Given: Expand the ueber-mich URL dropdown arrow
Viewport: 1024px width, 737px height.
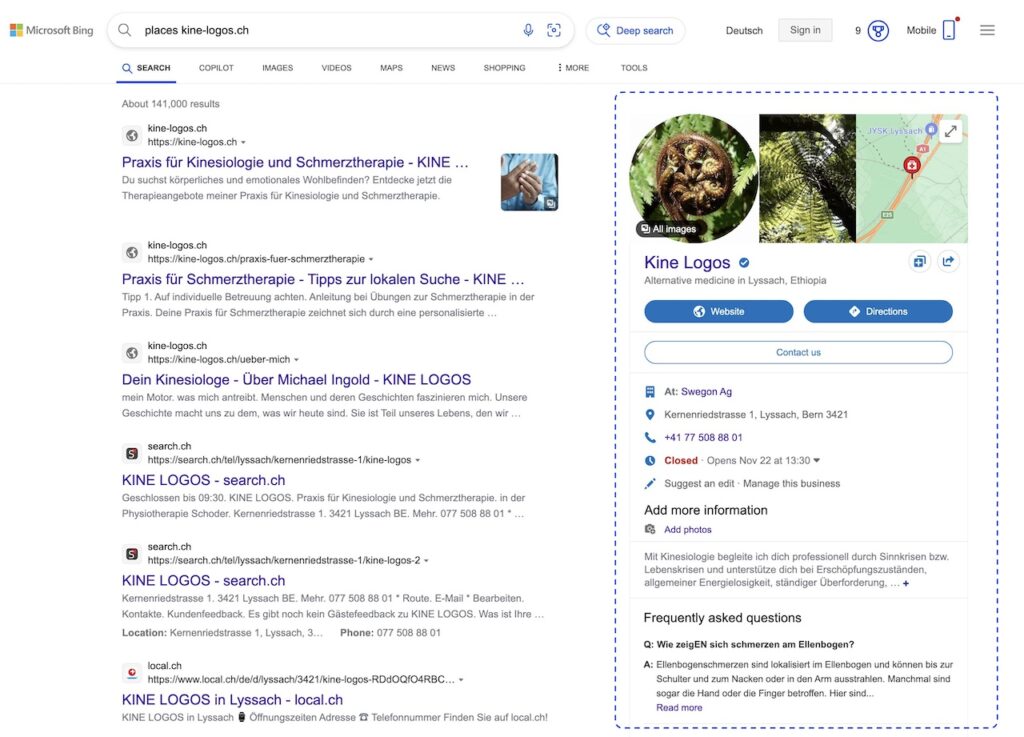Looking at the screenshot, I should (x=296, y=360).
